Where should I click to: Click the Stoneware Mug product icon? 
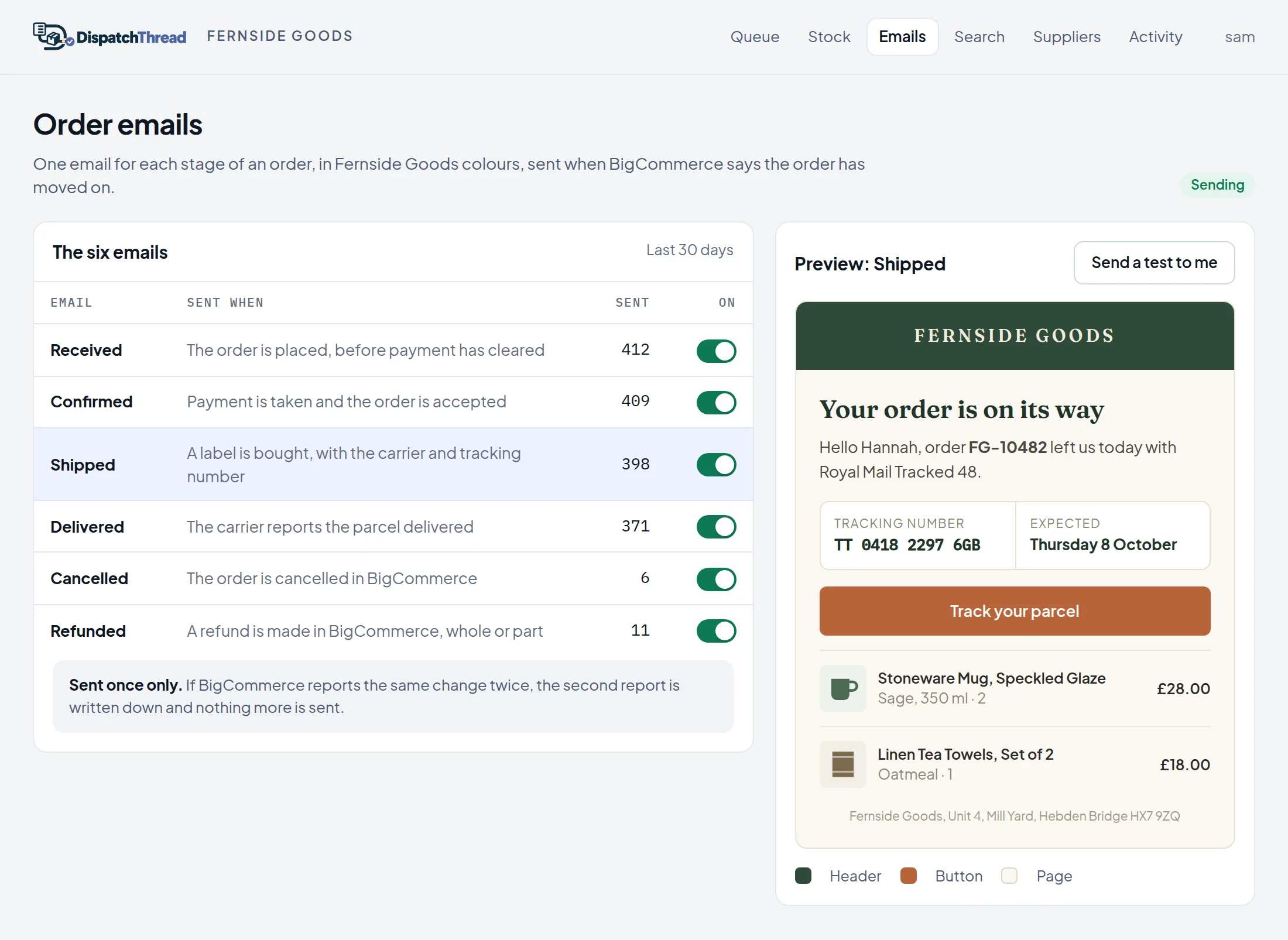tap(842, 688)
